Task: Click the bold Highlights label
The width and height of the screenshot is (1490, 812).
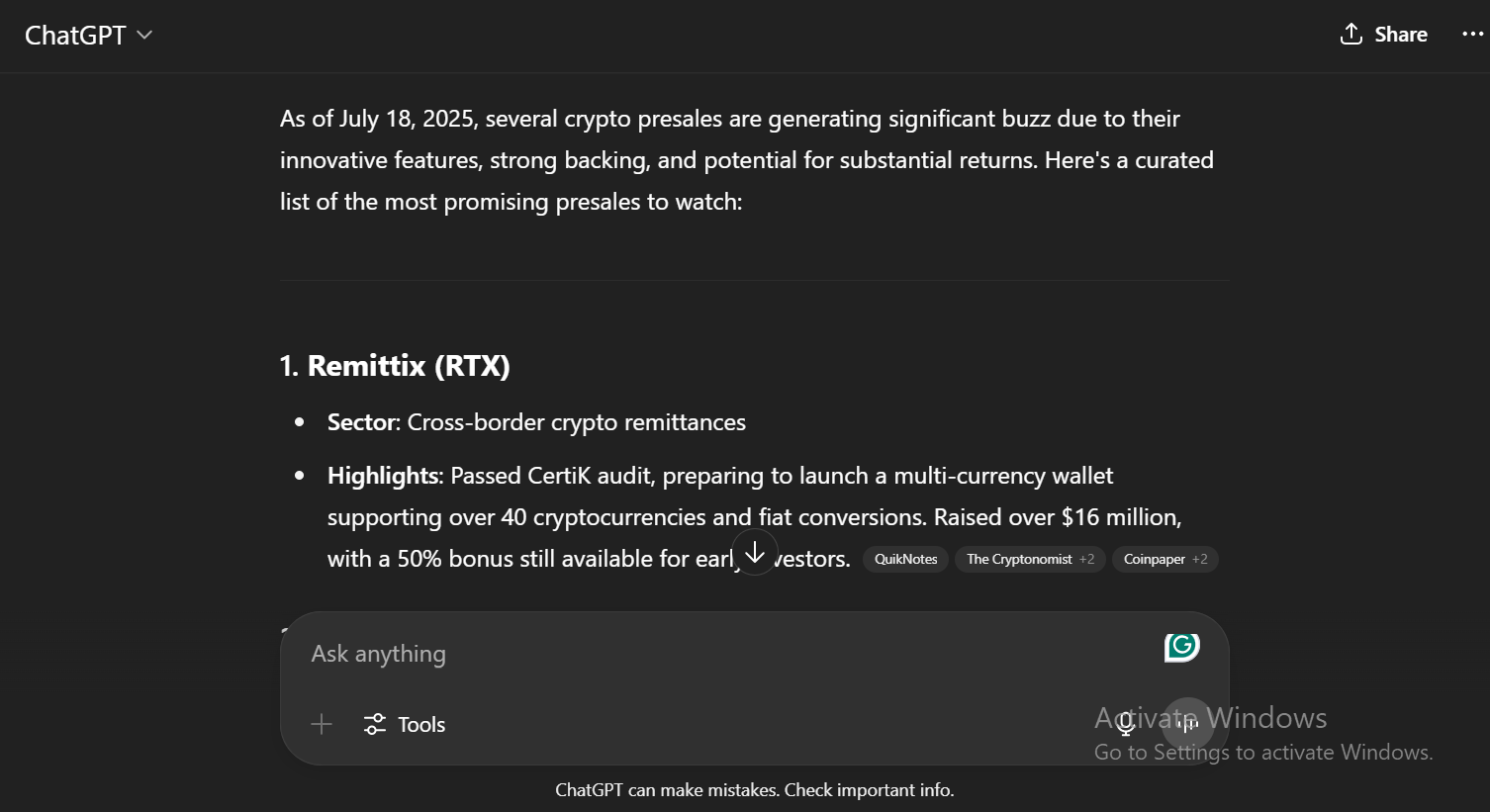Action: click(x=383, y=476)
